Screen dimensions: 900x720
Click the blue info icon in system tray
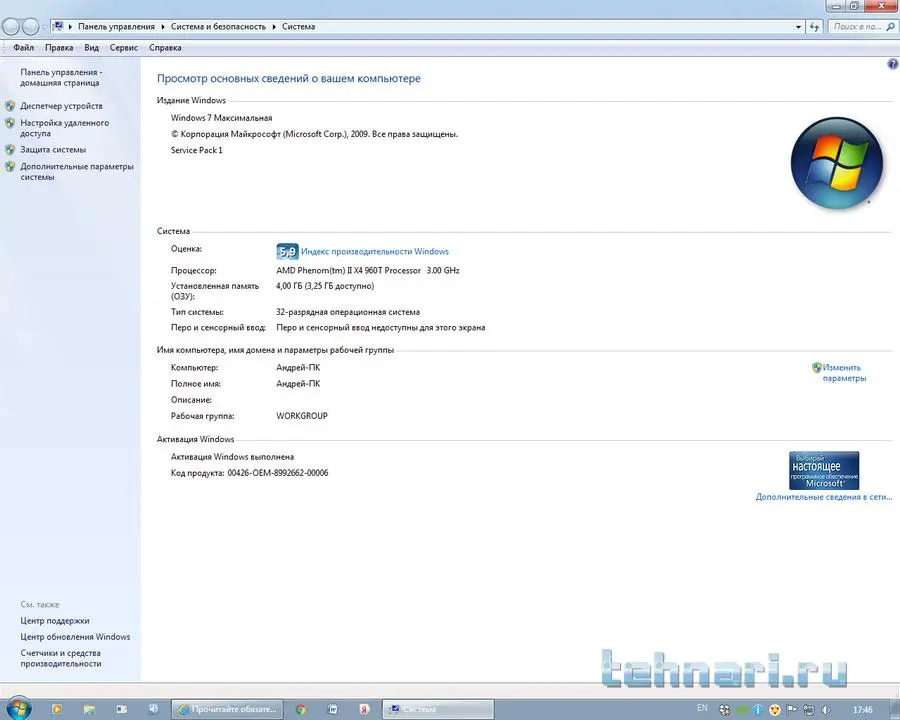[758, 710]
